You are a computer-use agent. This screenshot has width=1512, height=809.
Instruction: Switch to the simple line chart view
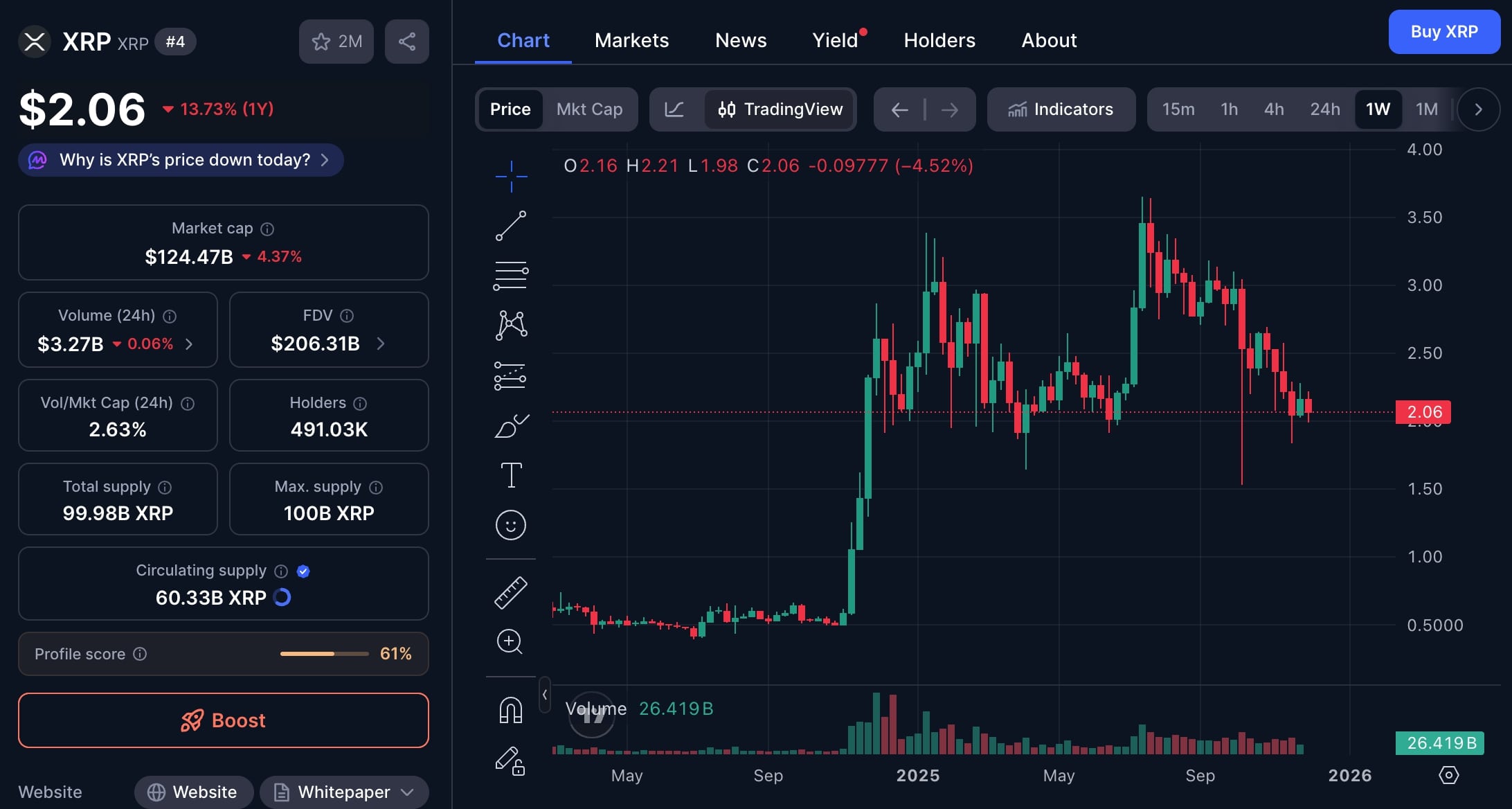[674, 109]
